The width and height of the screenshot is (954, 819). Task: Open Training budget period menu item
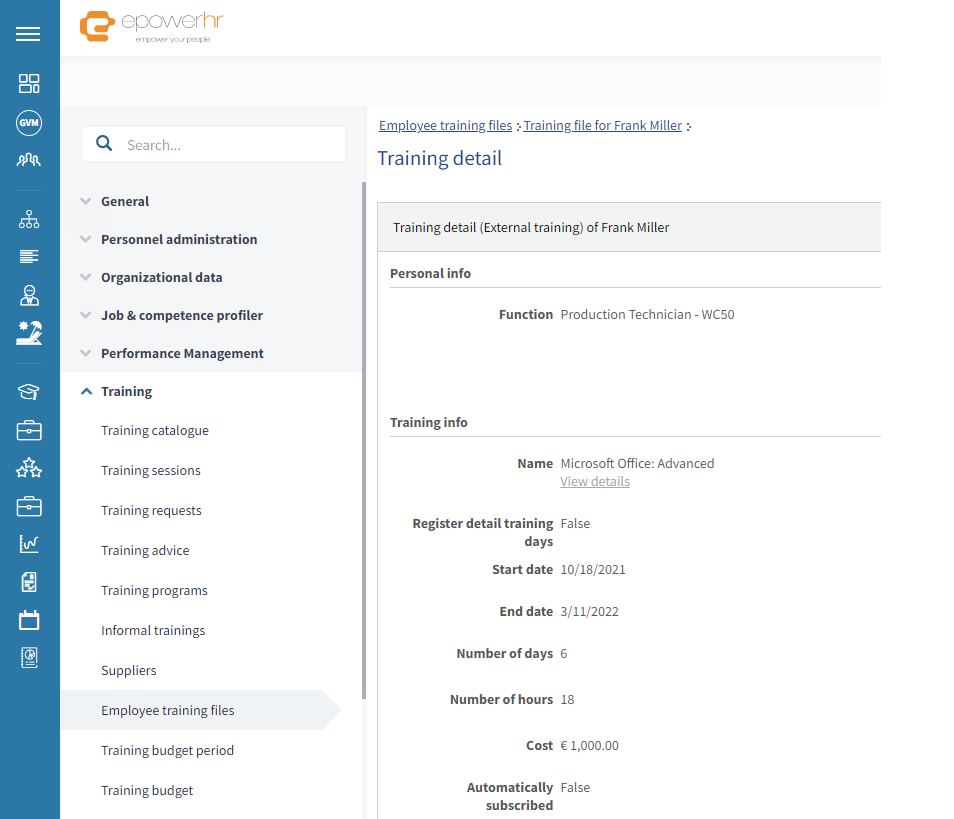(167, 750)
